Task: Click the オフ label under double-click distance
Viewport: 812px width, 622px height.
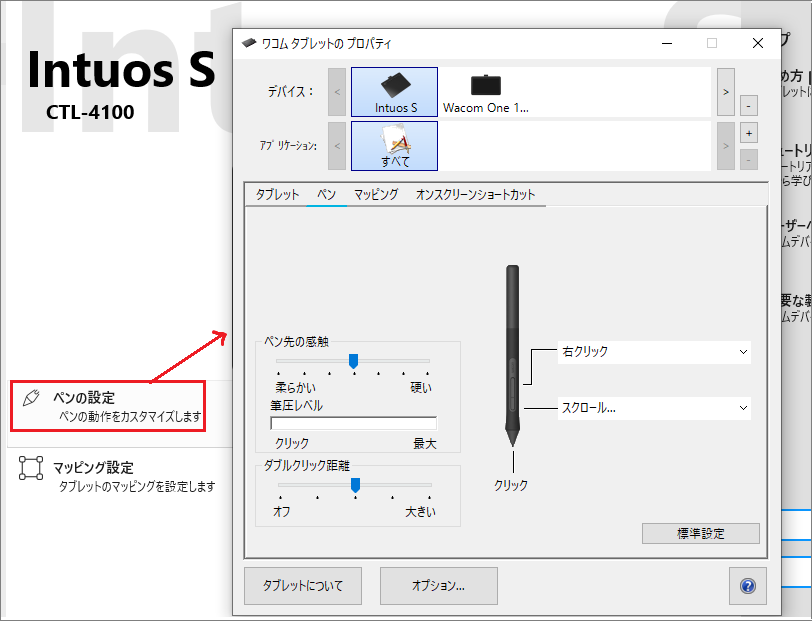Action: coord(282,512)
